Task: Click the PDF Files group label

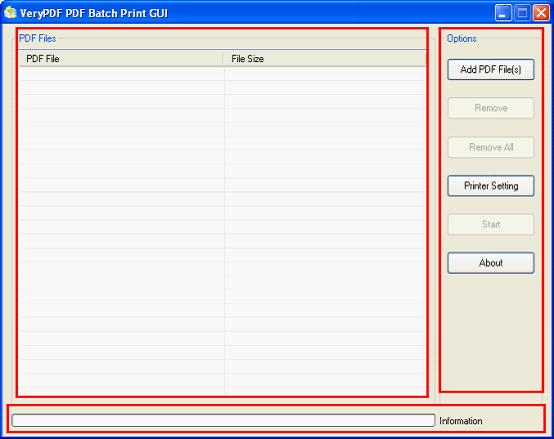Action: [37, 38]
